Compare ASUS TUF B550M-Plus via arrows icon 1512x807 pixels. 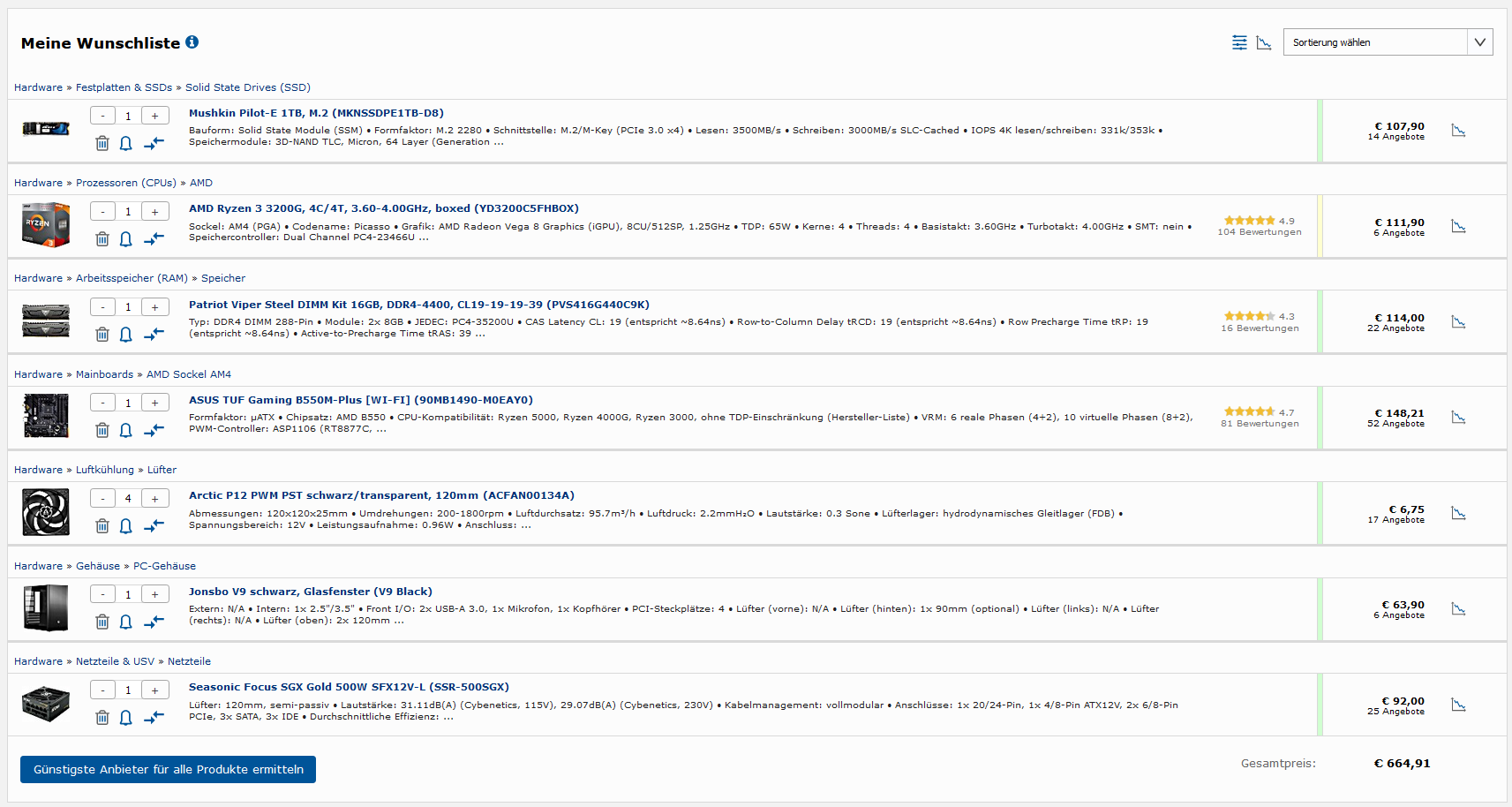pyautogui.click(x=154, y=430)
